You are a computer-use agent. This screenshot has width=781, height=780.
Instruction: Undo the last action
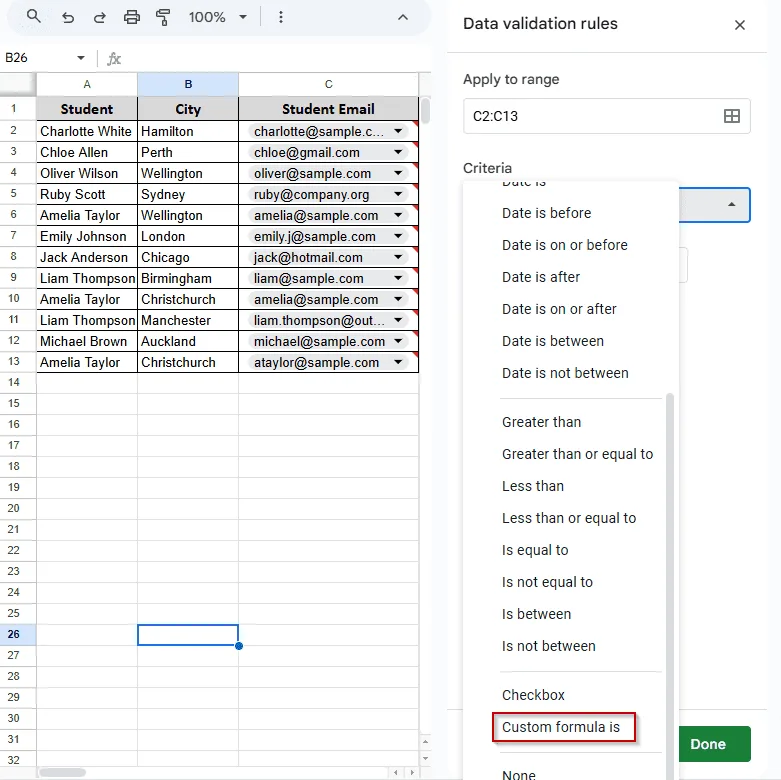[68, 17]
